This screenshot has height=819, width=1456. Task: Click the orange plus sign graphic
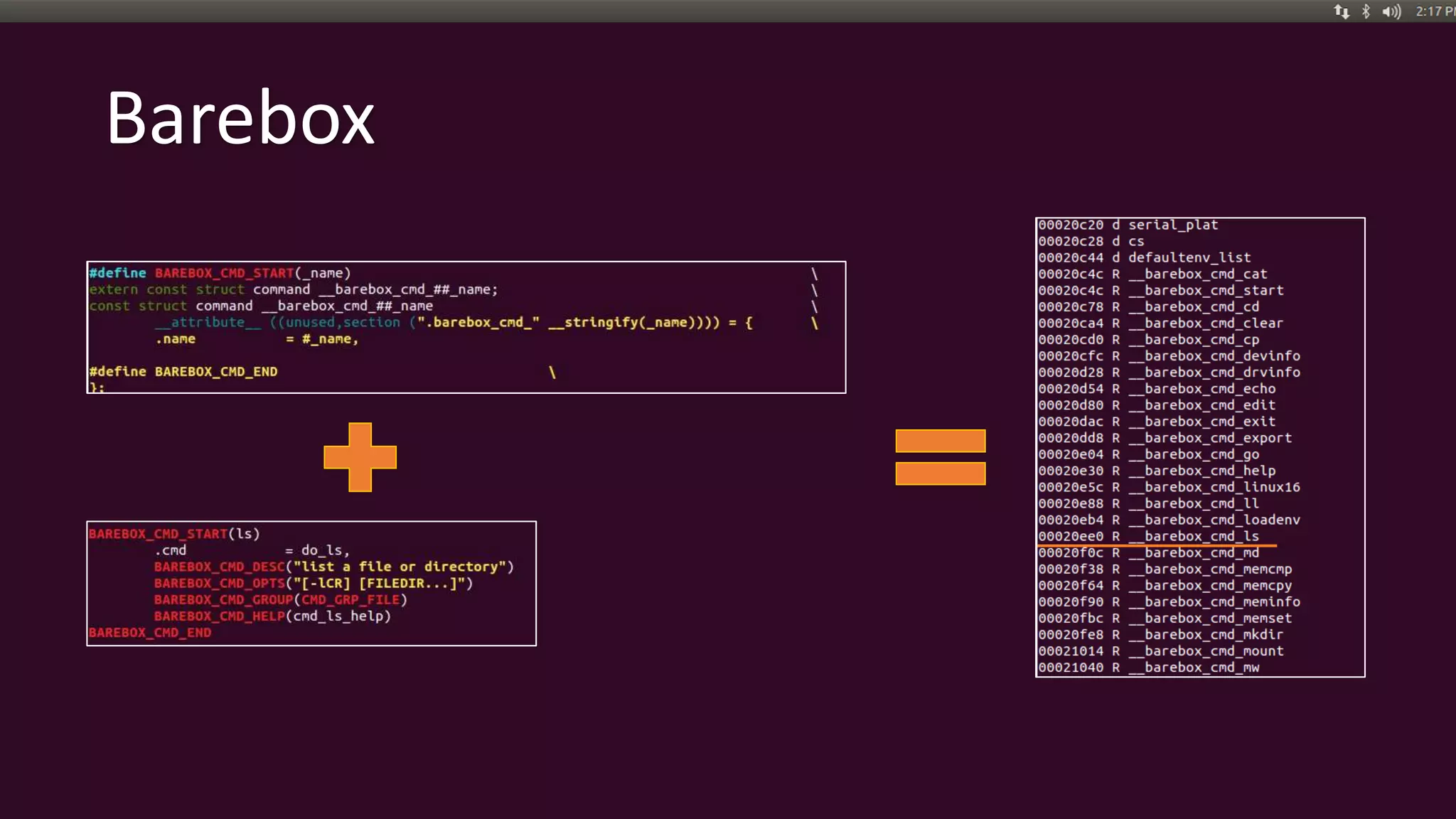click(x=360, y=457)
